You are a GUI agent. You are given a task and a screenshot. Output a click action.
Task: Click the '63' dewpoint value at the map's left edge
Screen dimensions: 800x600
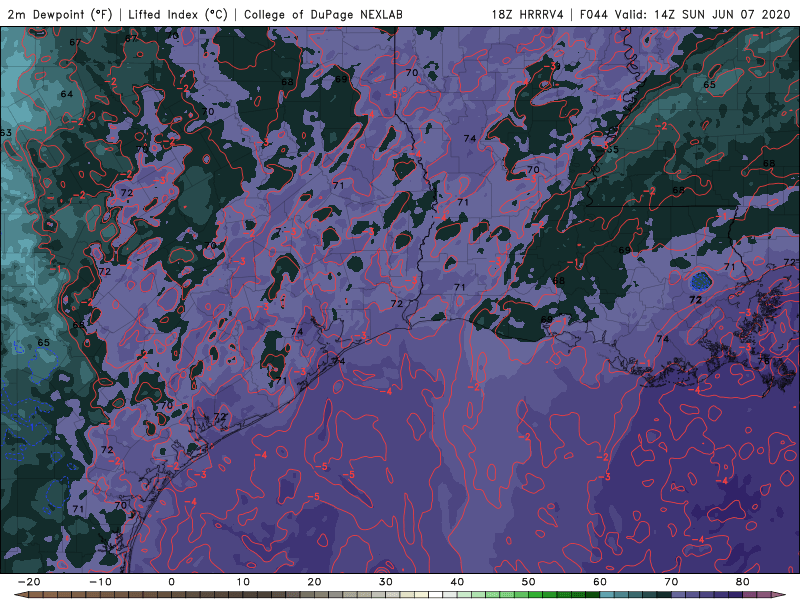tap(6, 133)
